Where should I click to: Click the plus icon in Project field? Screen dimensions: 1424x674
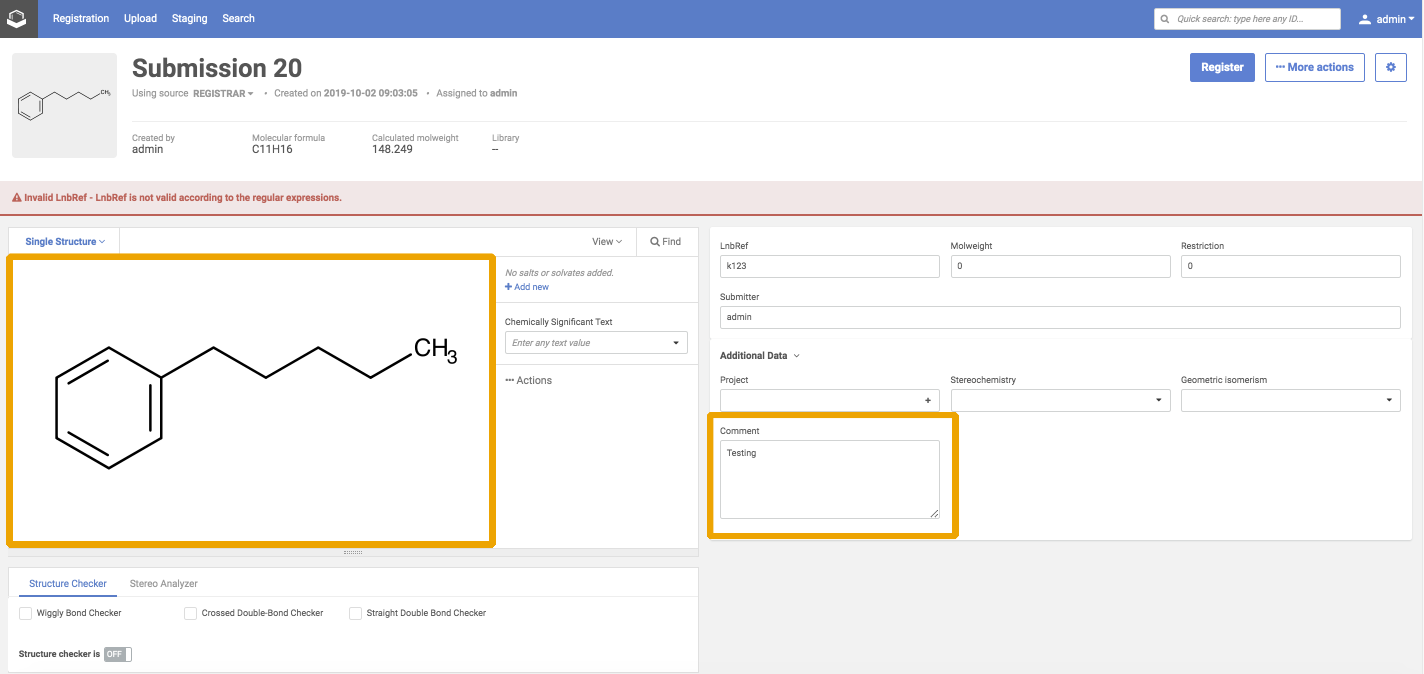tap(927, 400)
